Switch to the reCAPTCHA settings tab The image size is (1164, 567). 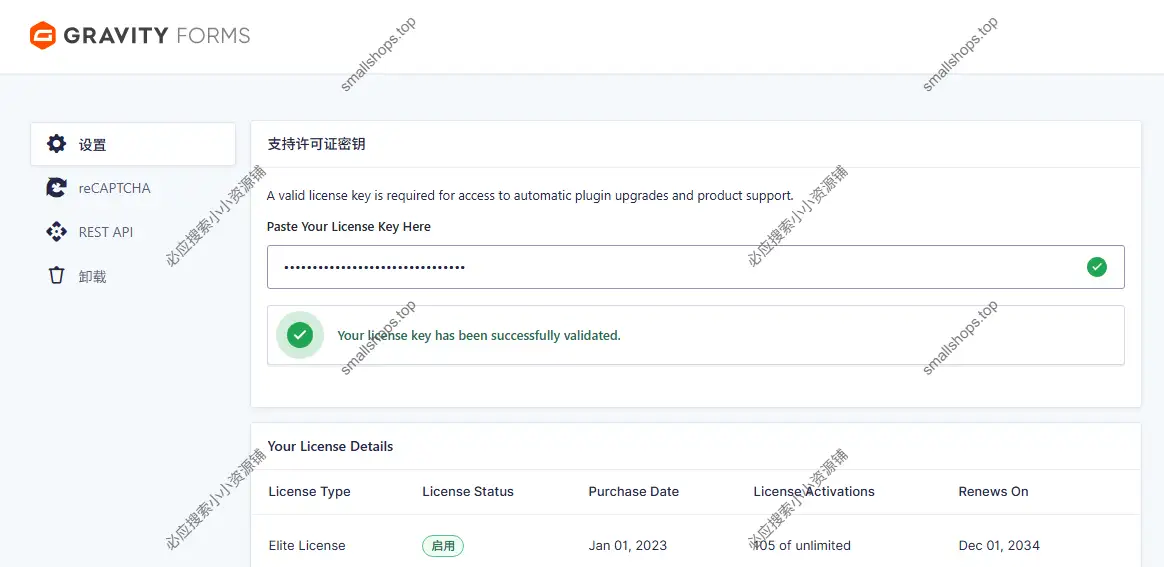[x=115, y=188]
